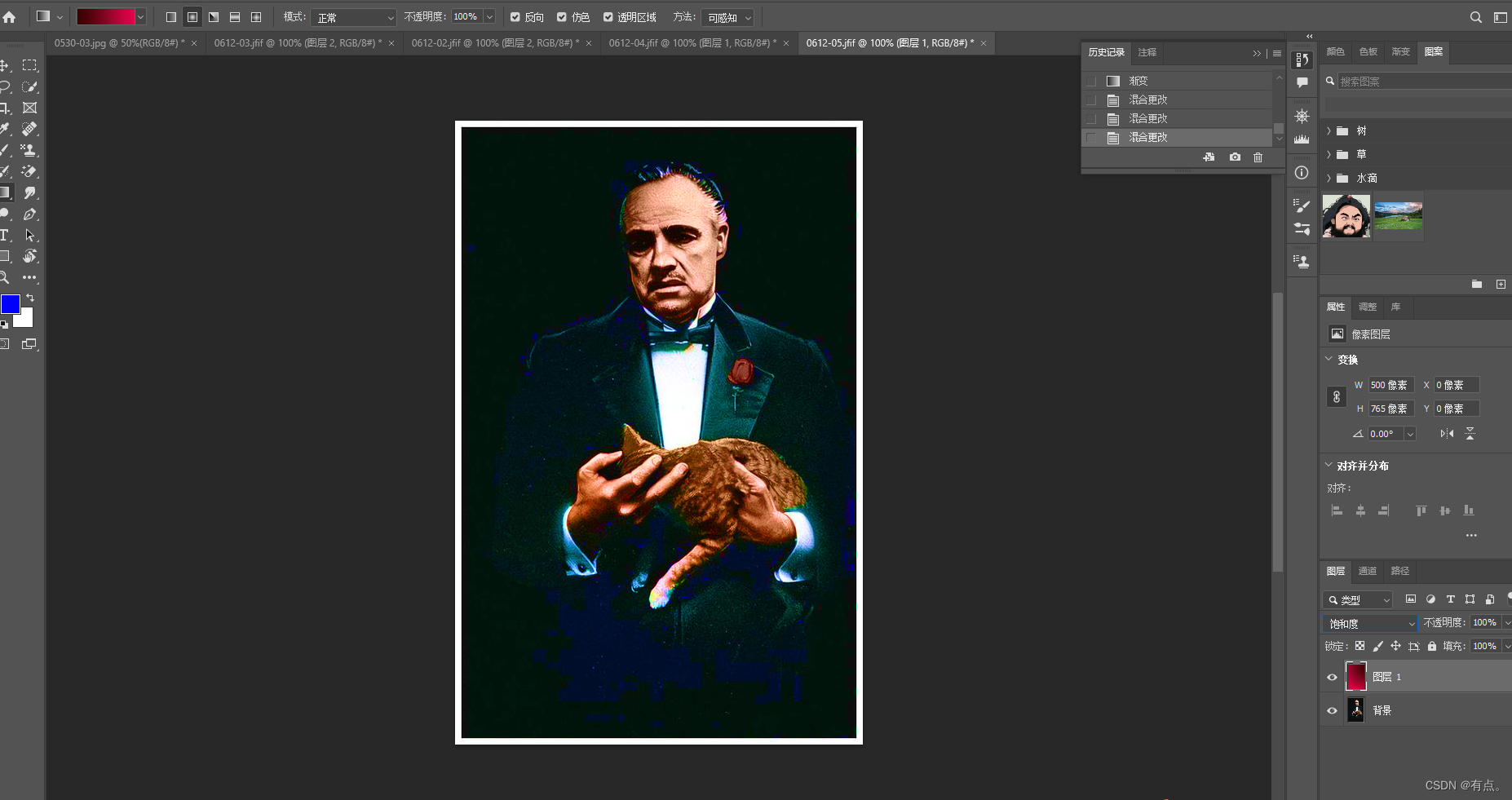Screen dimensions: 1512x800
Task: Select the radial gradient type button
Action: point(192,17)
